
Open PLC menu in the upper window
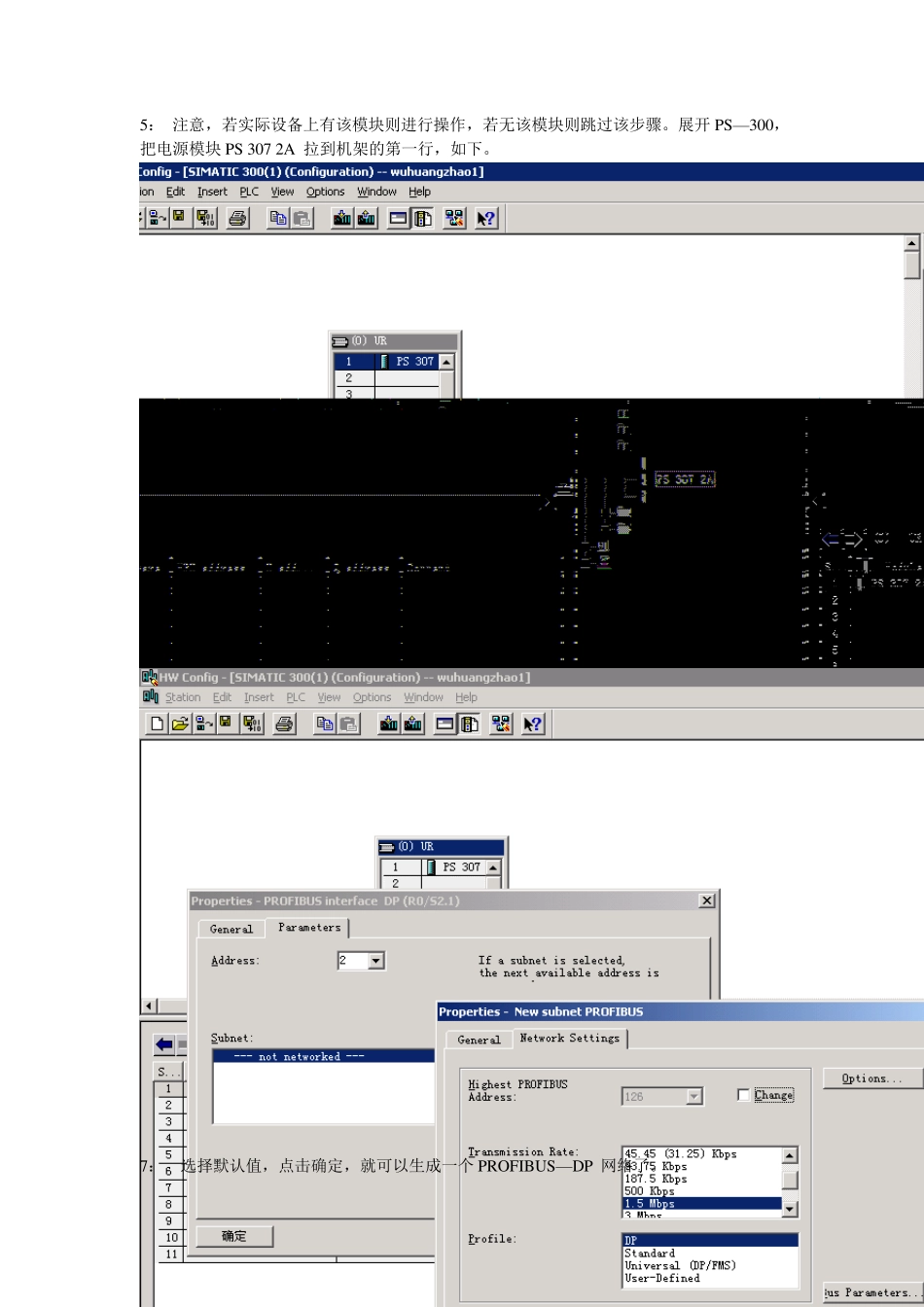coord(249,192)
